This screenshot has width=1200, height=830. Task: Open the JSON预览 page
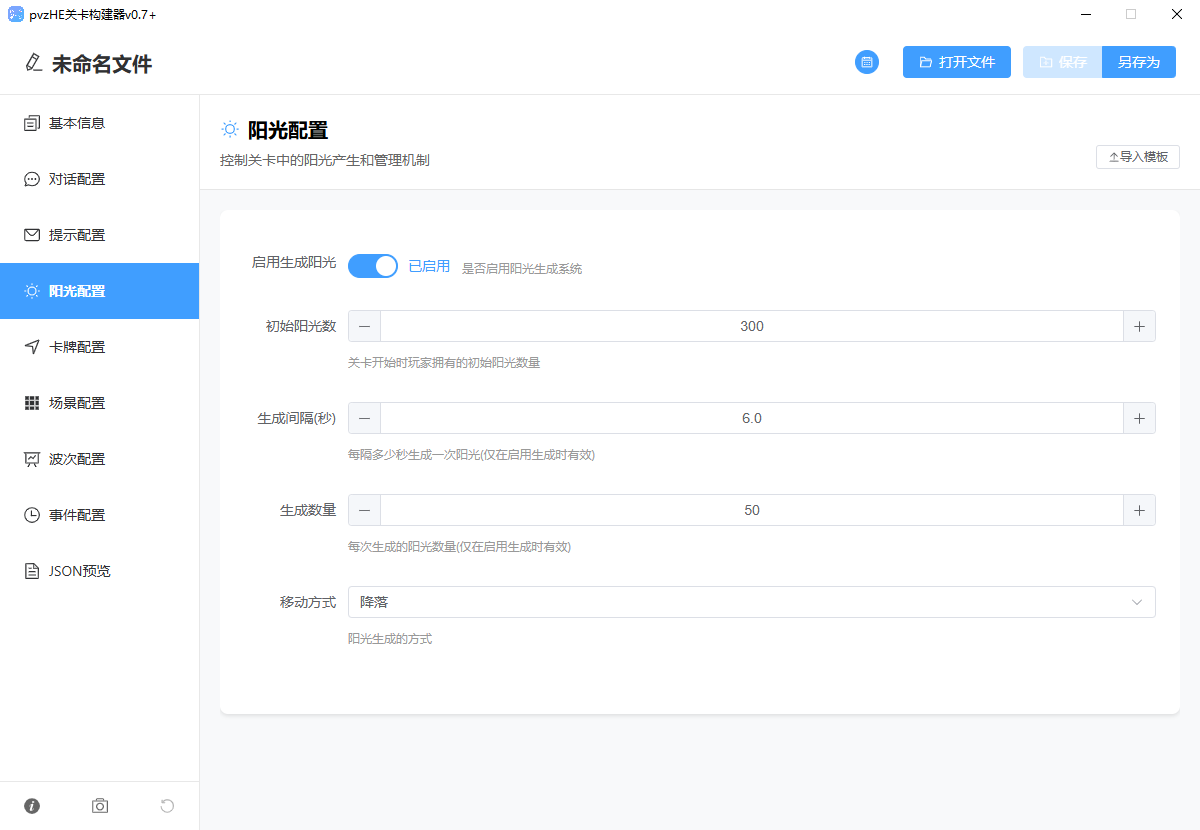click(x=79, y=571)
